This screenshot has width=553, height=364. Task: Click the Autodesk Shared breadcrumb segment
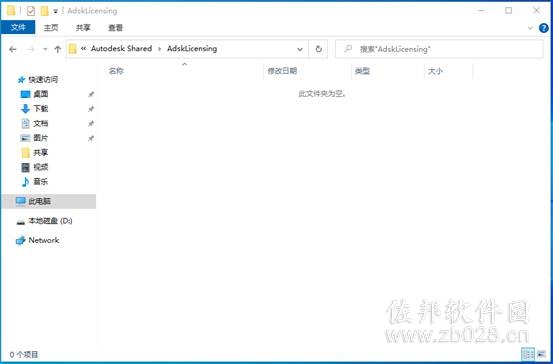coord(121,49)
